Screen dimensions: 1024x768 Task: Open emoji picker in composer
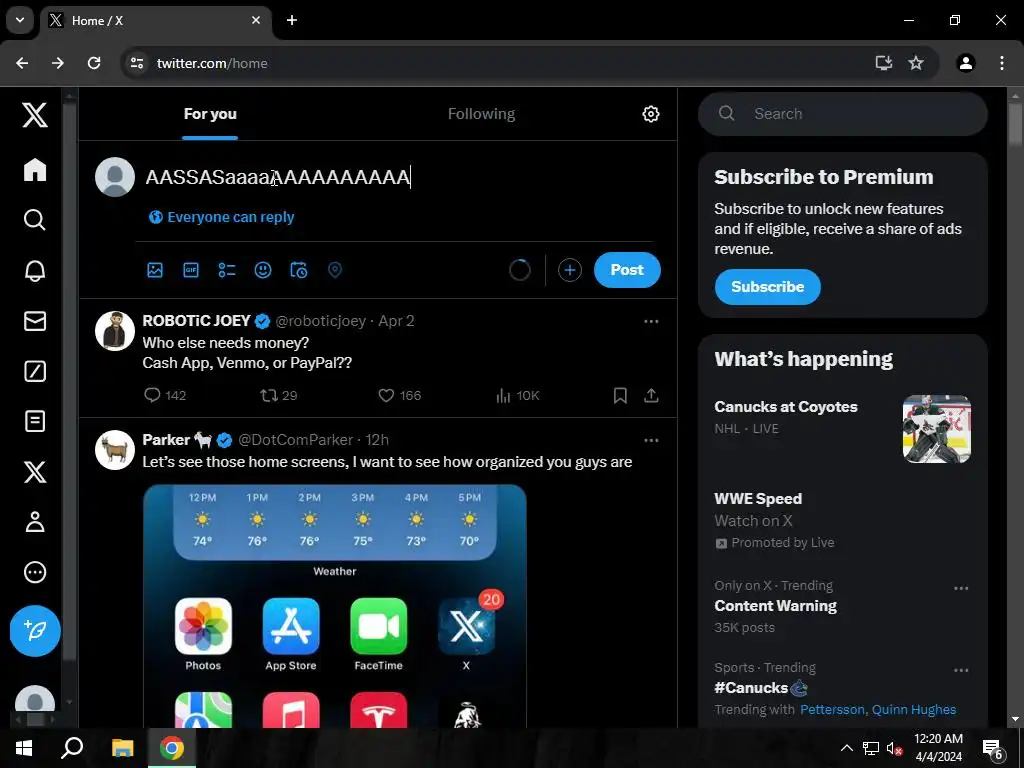point(263,270)
